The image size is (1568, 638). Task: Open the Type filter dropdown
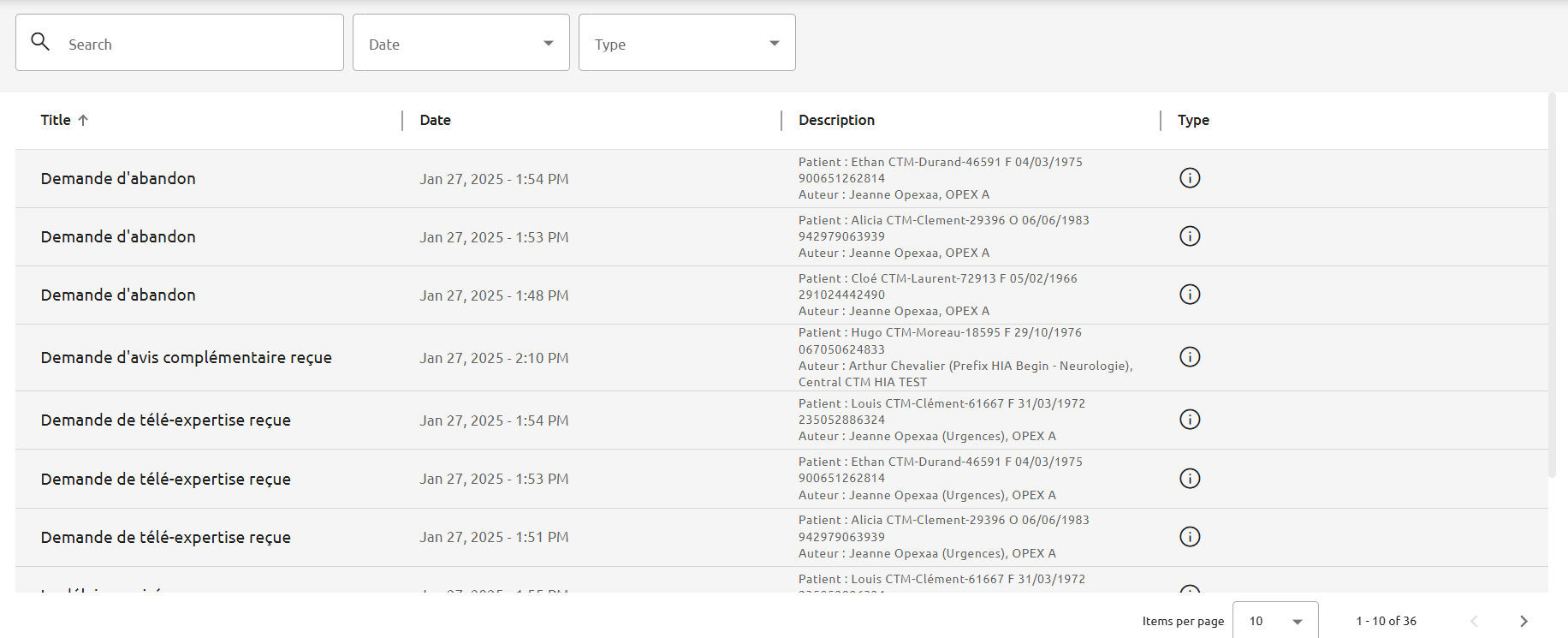[x=687, y=43]
